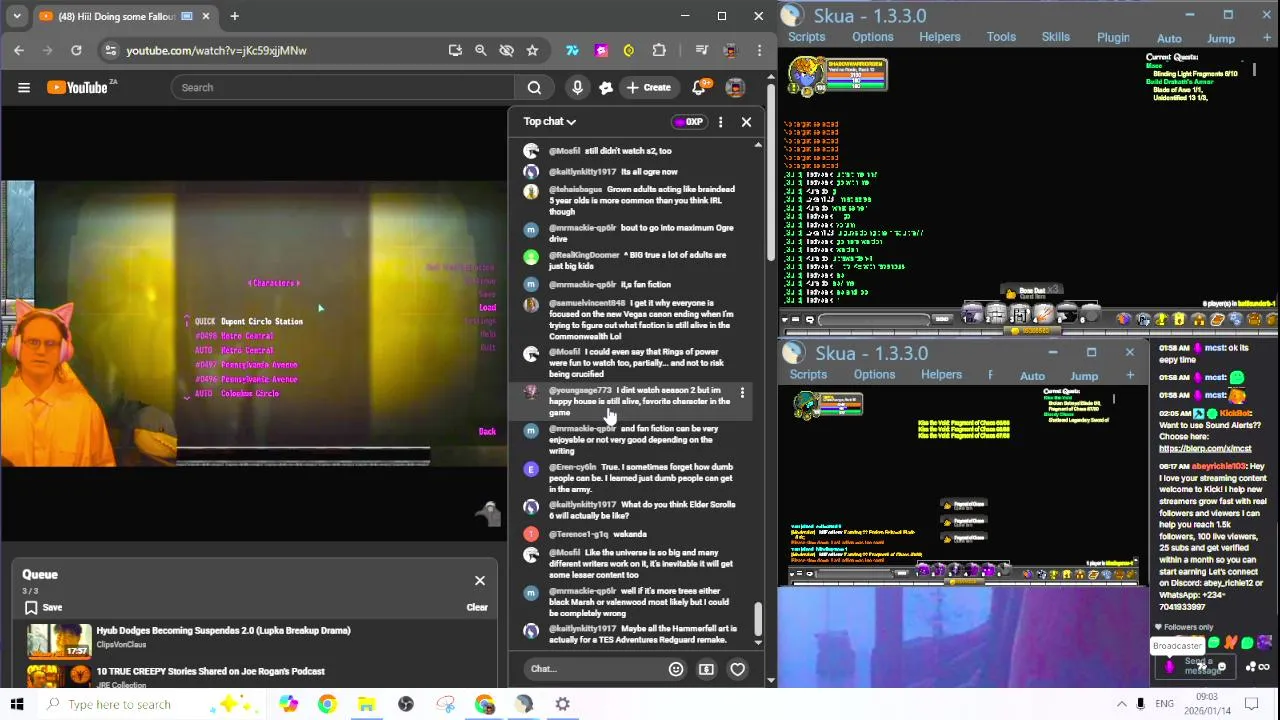
Task: Click the Chat message input field
Action: [x=595, y=668]
